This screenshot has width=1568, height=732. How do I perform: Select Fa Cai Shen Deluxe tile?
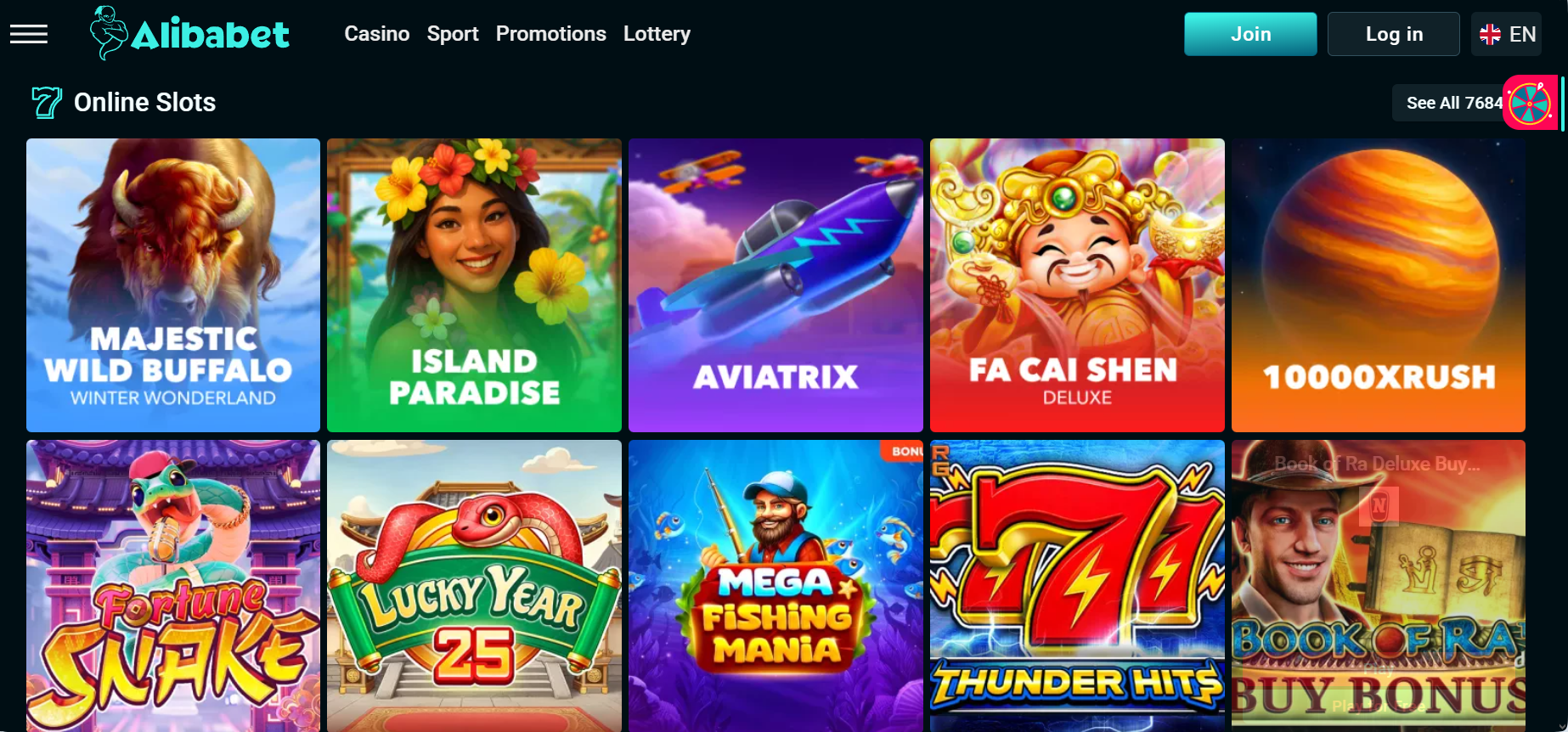tap(1077, 285)
